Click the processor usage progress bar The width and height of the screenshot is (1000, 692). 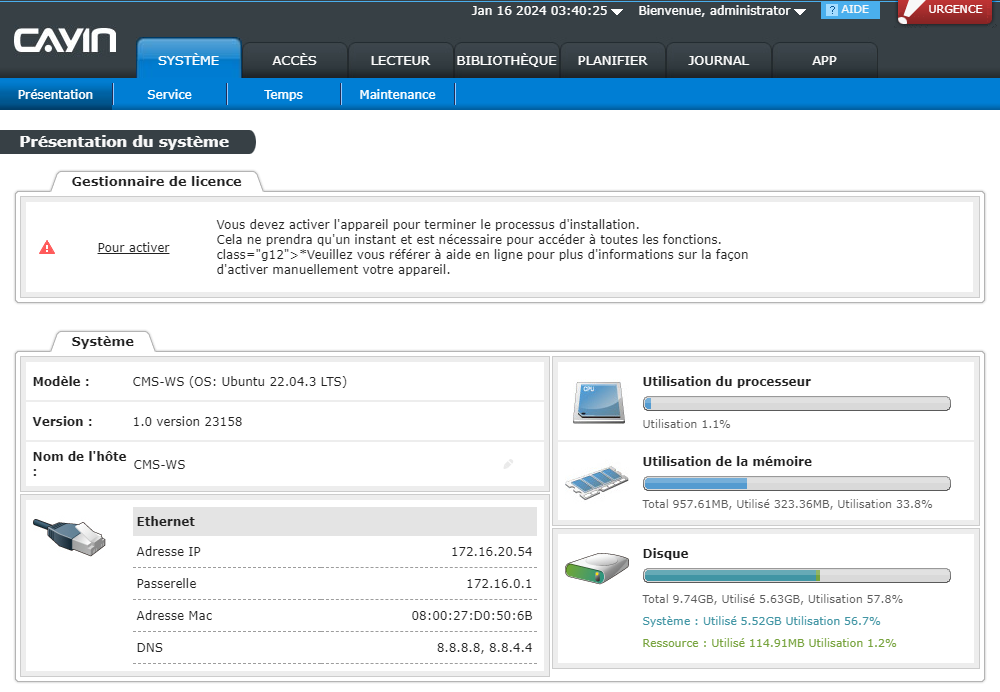tap(797, 404)
